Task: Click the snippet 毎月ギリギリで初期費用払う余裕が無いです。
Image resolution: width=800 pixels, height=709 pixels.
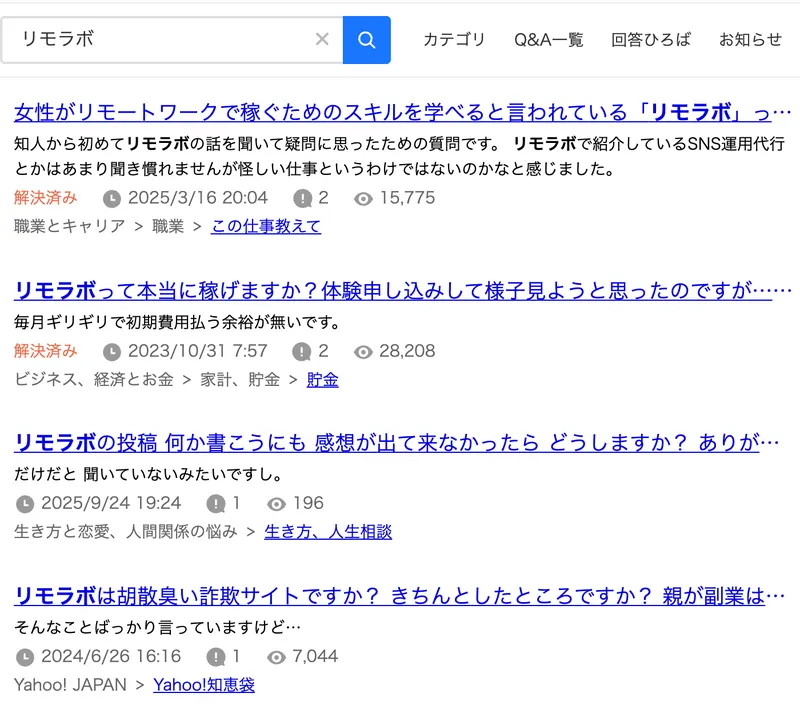Action: click(x=177, y=322)
